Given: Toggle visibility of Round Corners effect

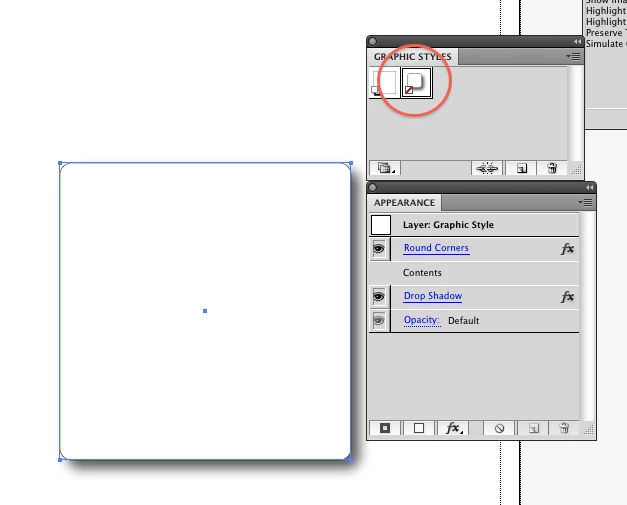Looking at the screenshot, I should pyautogui.click(x=379, y=249).
